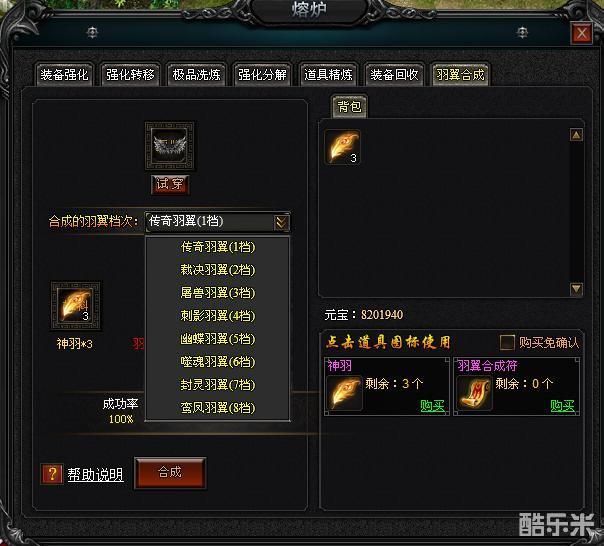
Task: Choose 裁决羽翼(2档) from the dropdown list
Action: [x=218, y=270]
